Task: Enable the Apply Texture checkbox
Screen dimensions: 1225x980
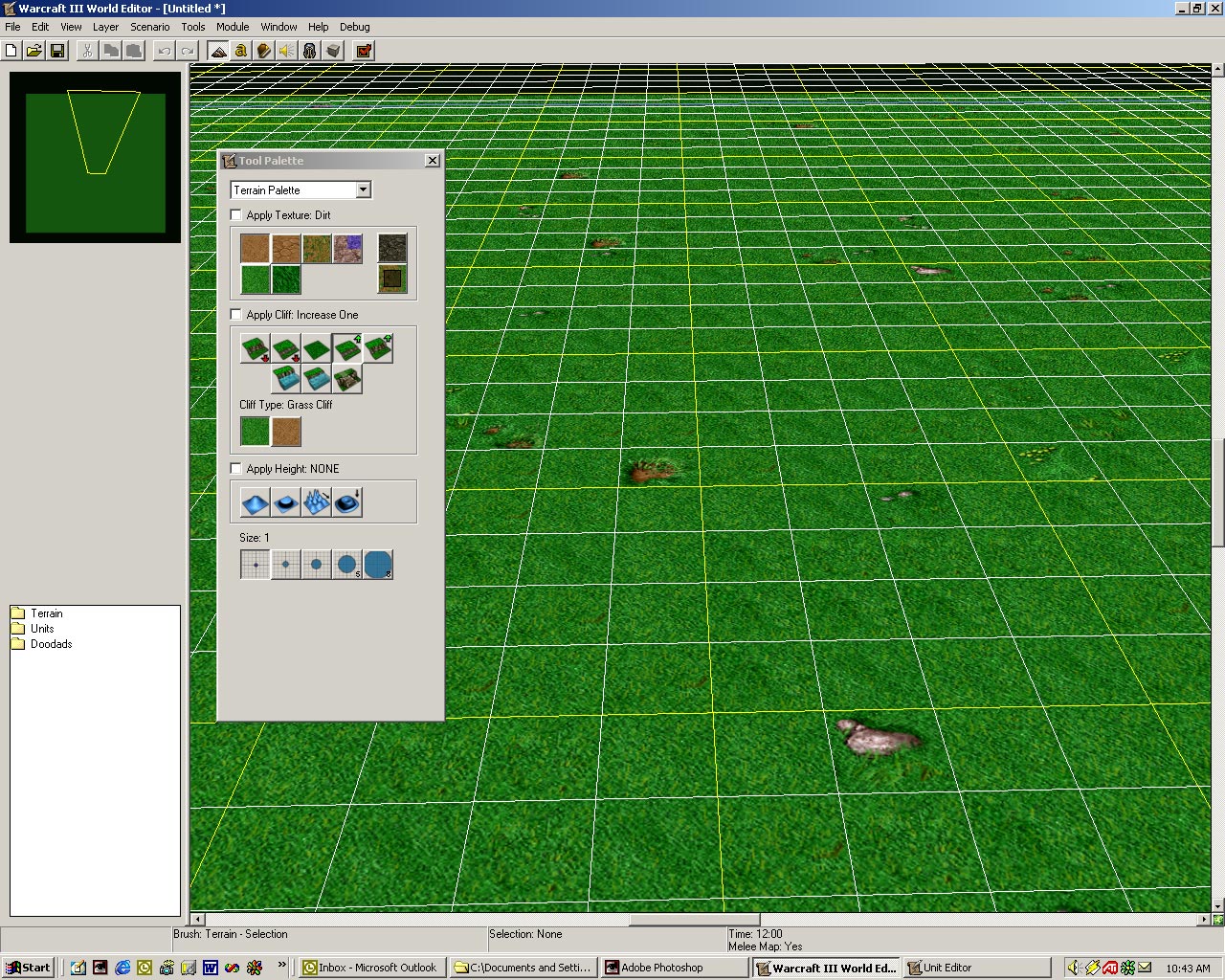Action: 236,215
